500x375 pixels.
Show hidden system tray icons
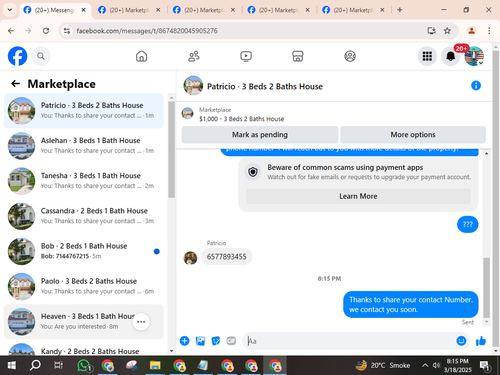425,365
